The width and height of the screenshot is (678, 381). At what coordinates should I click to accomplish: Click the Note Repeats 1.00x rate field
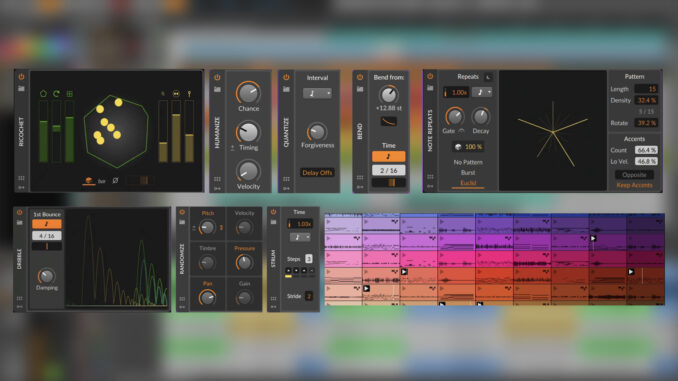coord(455,92)
